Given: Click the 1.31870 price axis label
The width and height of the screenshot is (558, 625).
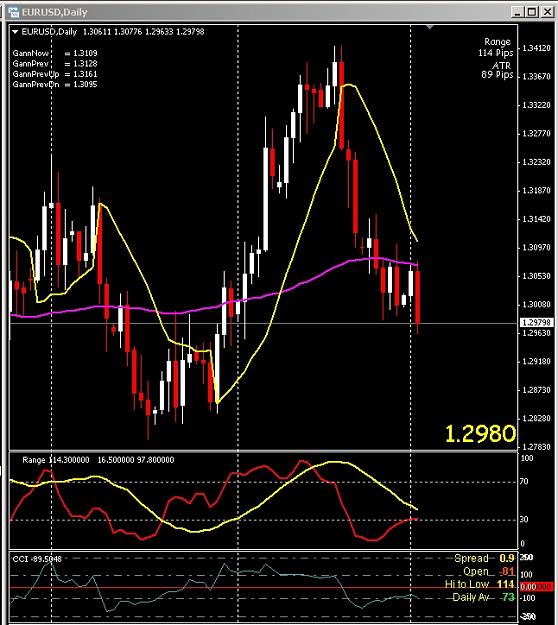Looking at the screenshot, I should click(x=536, y=191).
